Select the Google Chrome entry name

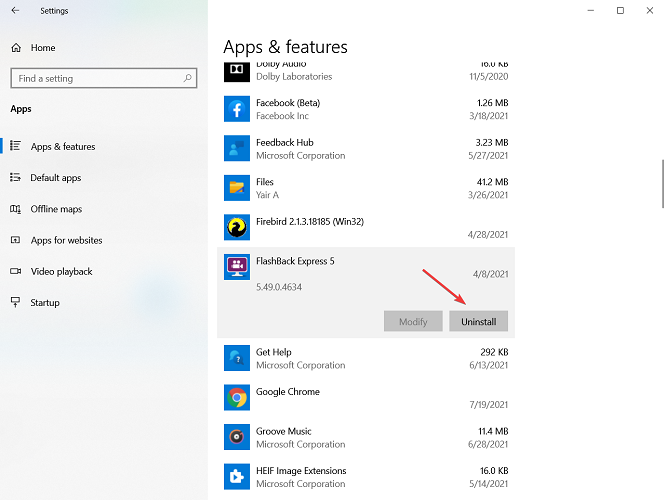(288, 392)
